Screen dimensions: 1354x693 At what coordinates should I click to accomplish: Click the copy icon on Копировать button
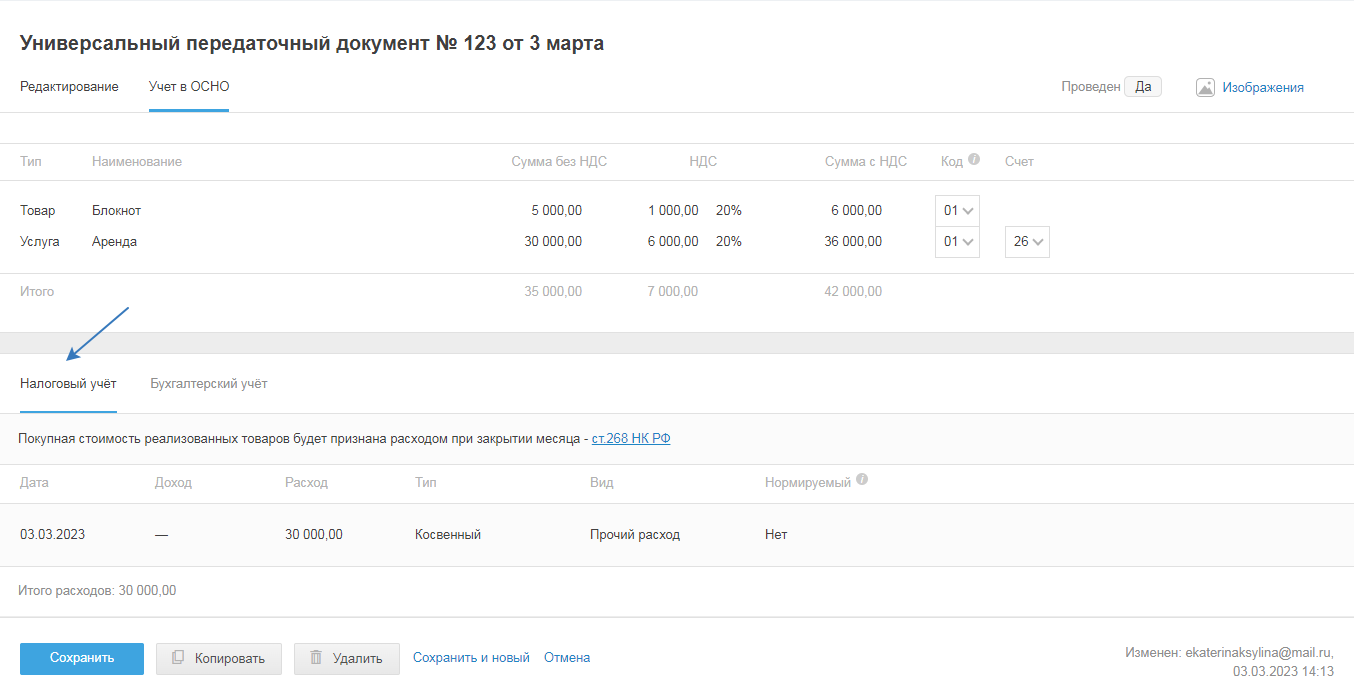[178, 658]
